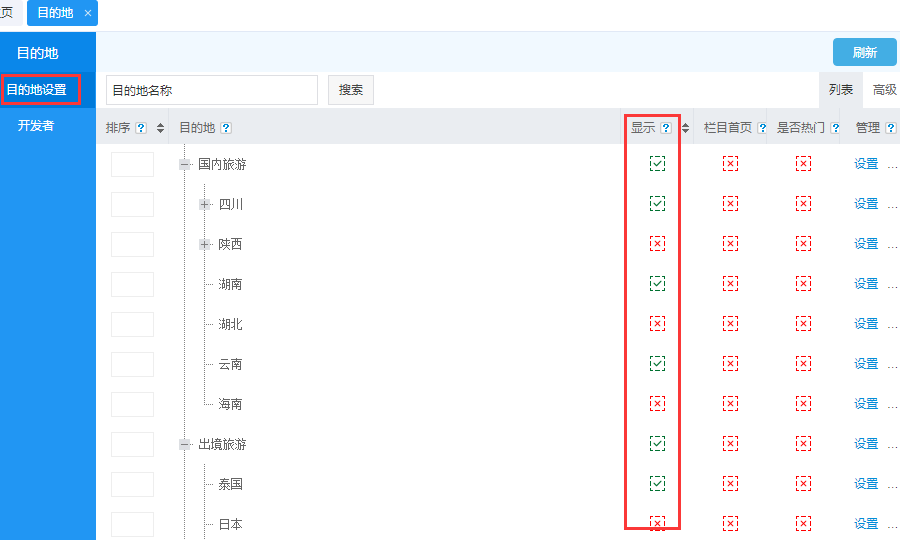Enable 是否热门 for 云南 row

[803, 364]
